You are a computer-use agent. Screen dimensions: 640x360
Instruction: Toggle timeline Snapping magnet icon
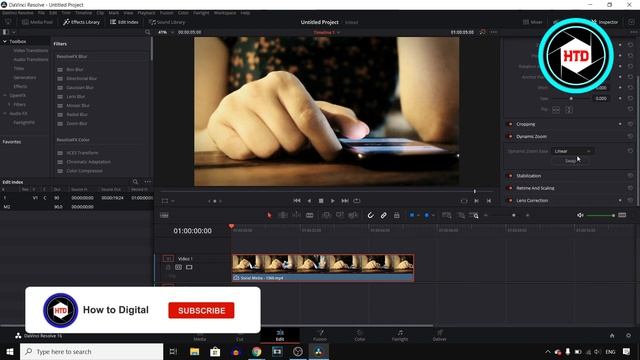(370, 215)
